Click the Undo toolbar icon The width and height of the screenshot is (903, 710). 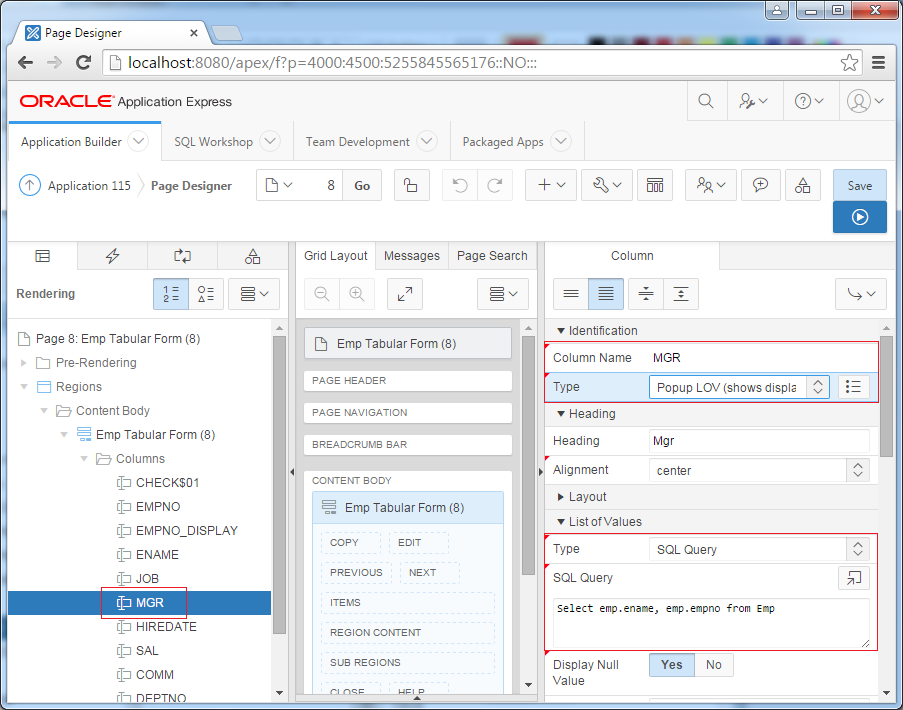460,185
